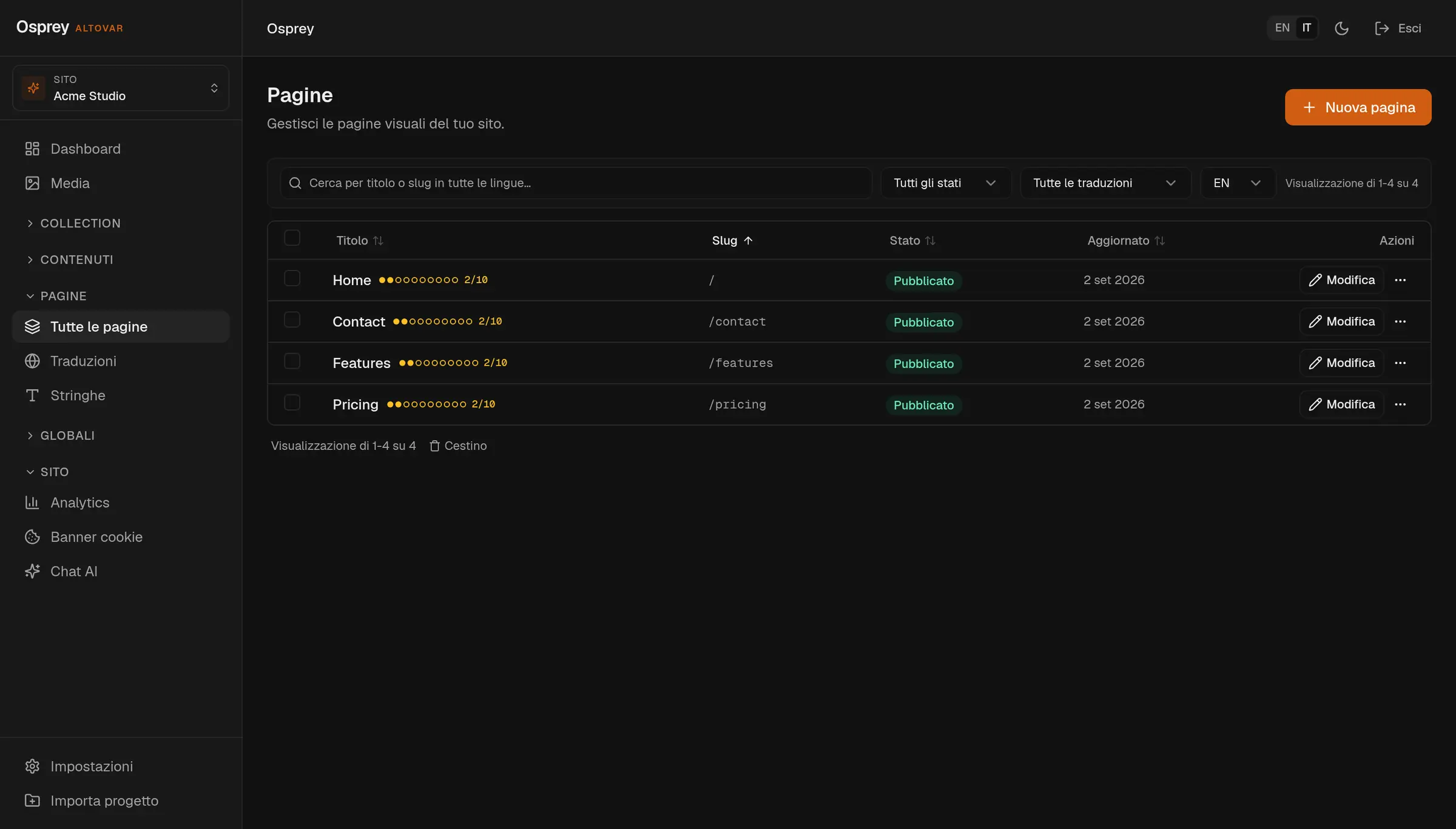
Task: Click Modifica for the Pricing page
Action: tap(1341, 404)
